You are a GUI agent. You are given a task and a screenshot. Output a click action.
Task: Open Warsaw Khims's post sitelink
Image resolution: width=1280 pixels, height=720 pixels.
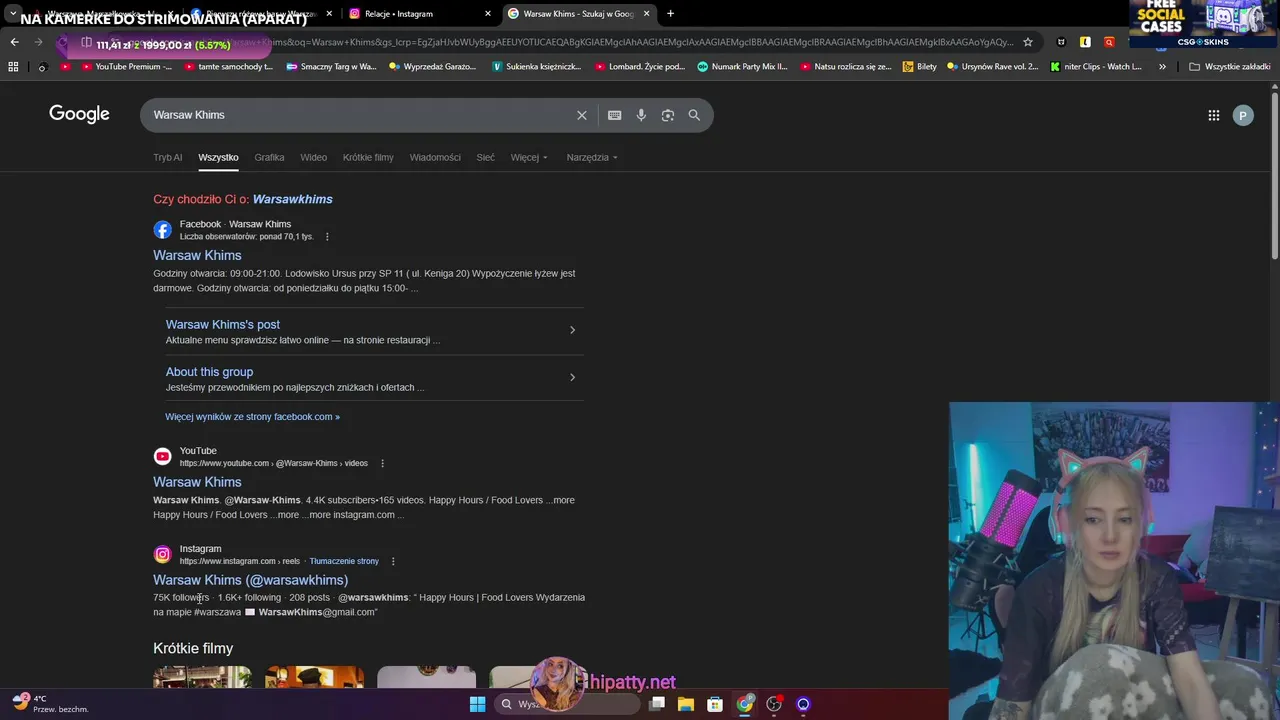(x=223, y=324)
